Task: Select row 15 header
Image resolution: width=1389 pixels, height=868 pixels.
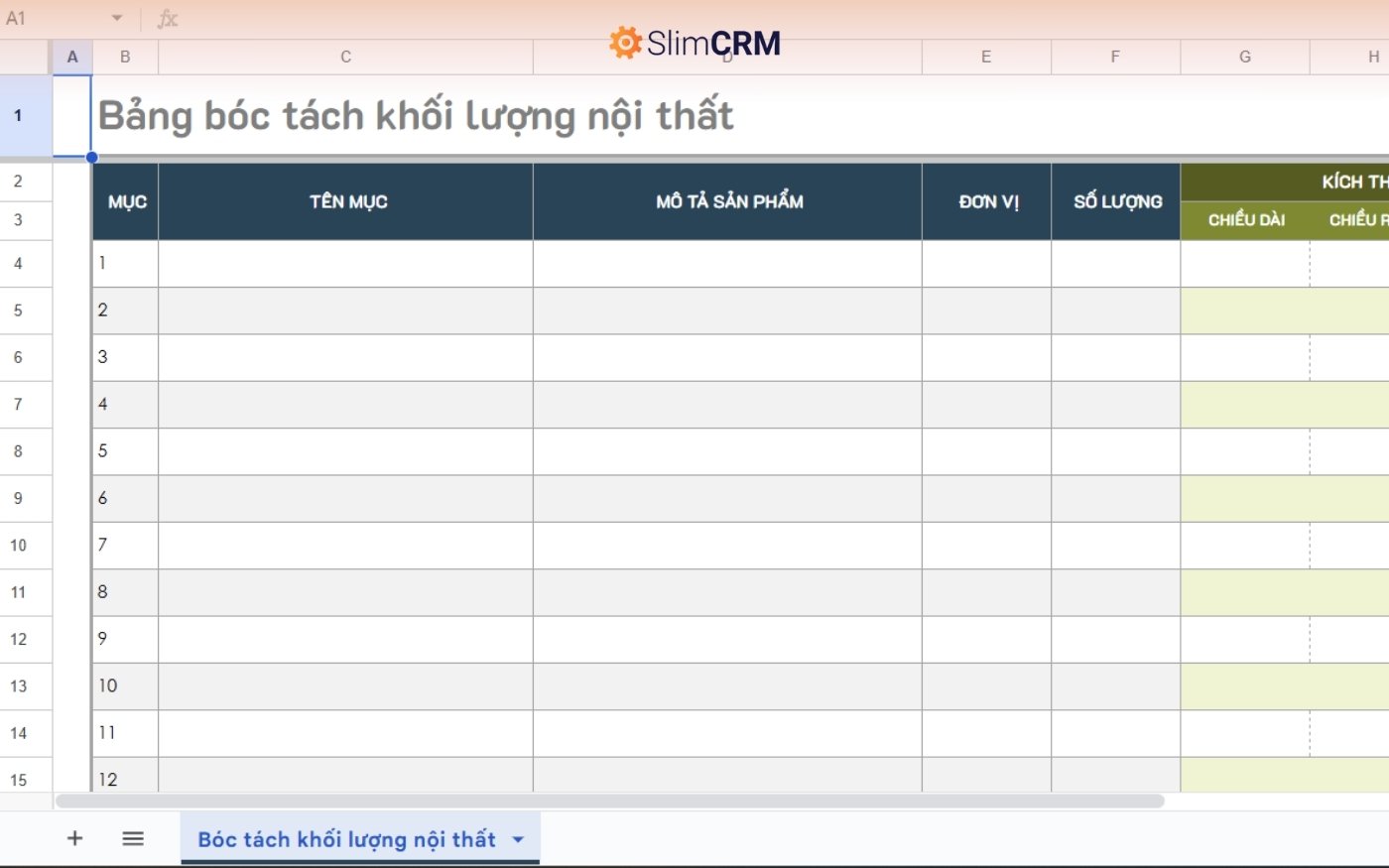Action: pos(26,775)
